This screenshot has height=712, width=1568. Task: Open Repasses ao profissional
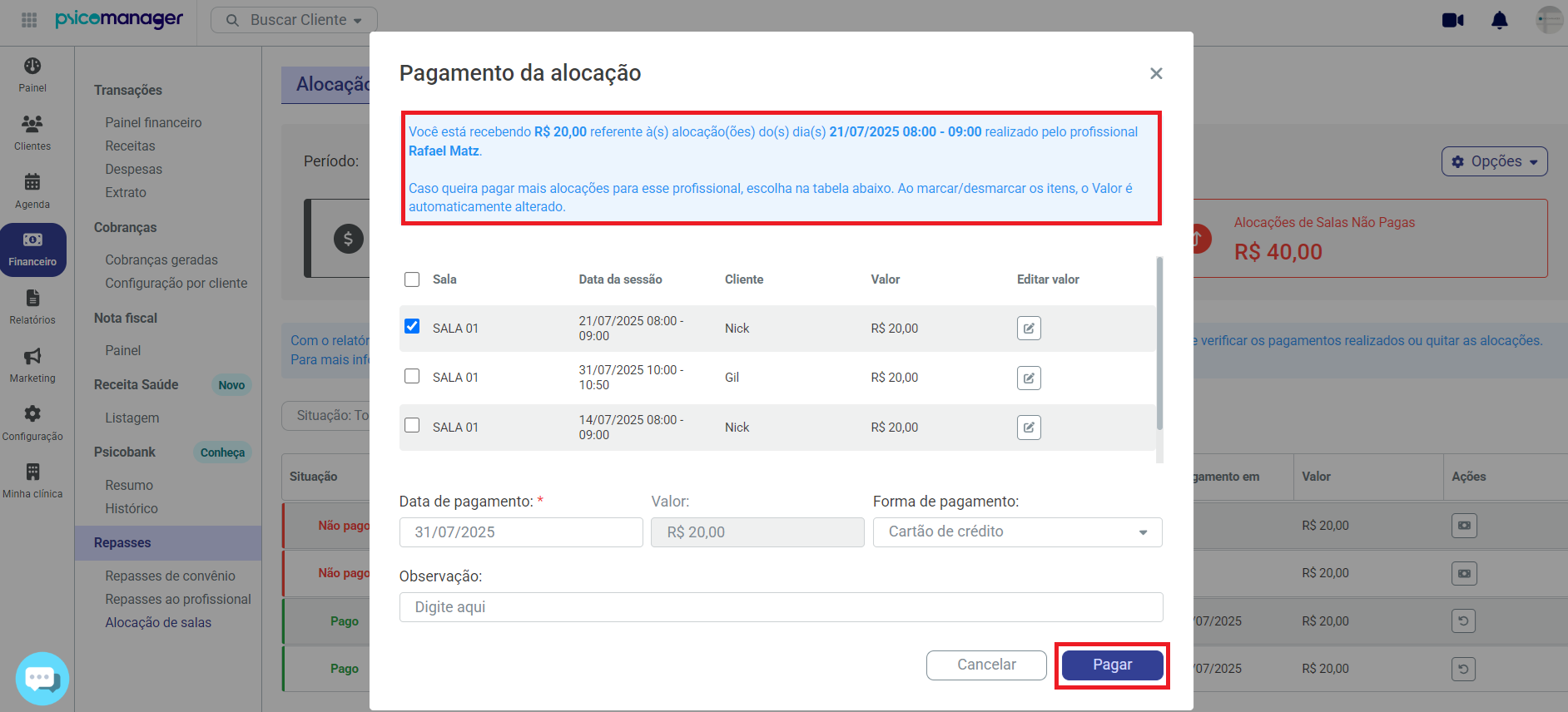(x=178, y=599)
